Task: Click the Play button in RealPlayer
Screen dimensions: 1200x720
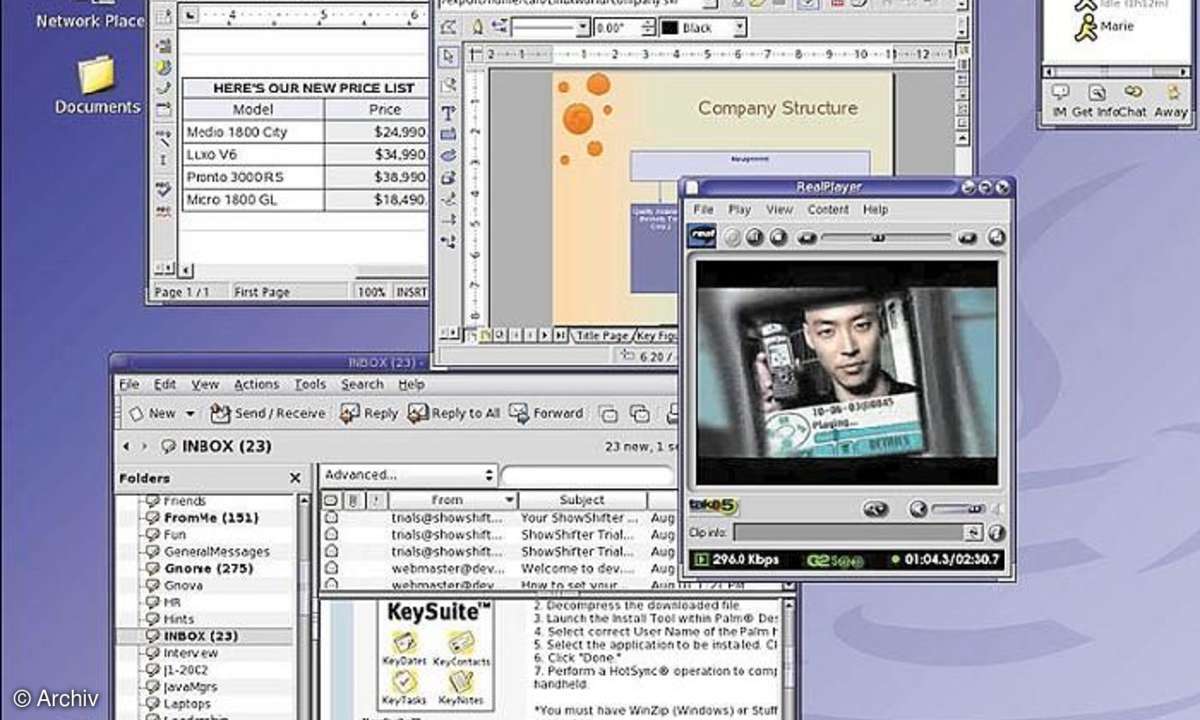Action: [x=731, y=237]
